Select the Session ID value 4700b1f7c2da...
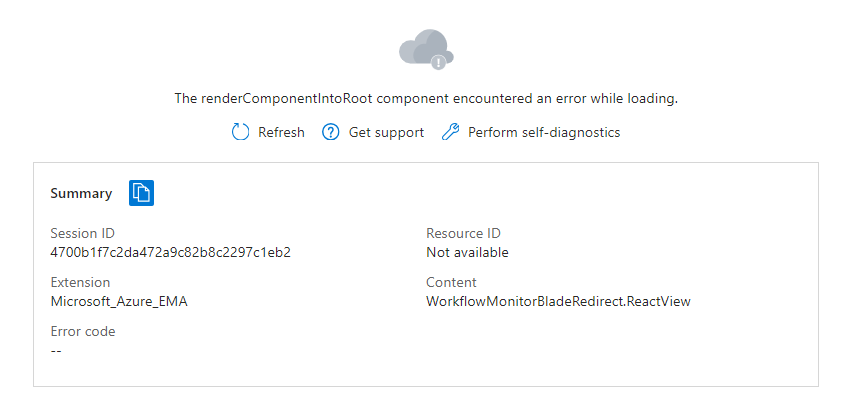 [x=170, y=252]
